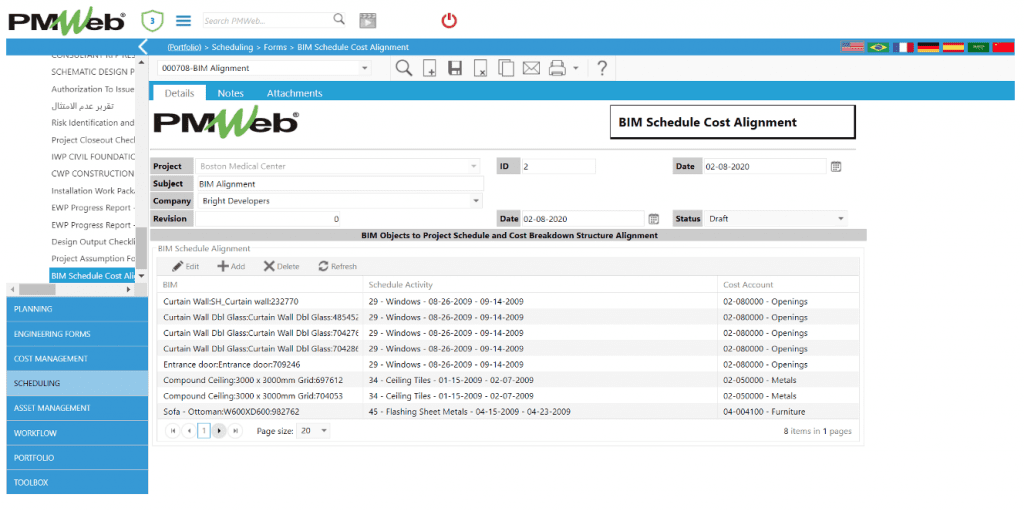Switch to the Attachments tab
1024x511 pixels.
(295, 93)
